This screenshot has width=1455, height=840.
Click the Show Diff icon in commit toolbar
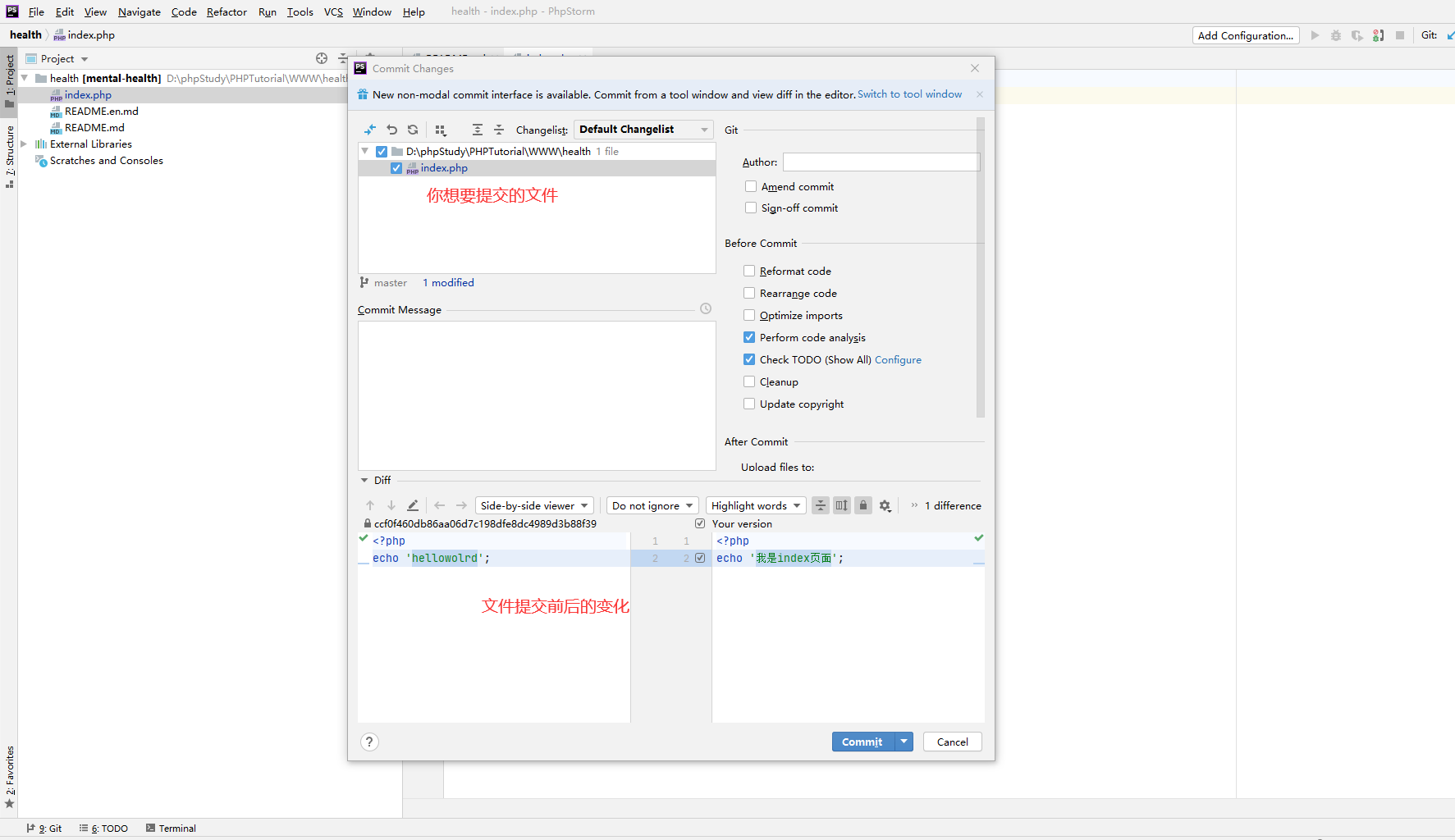(370, 130)
